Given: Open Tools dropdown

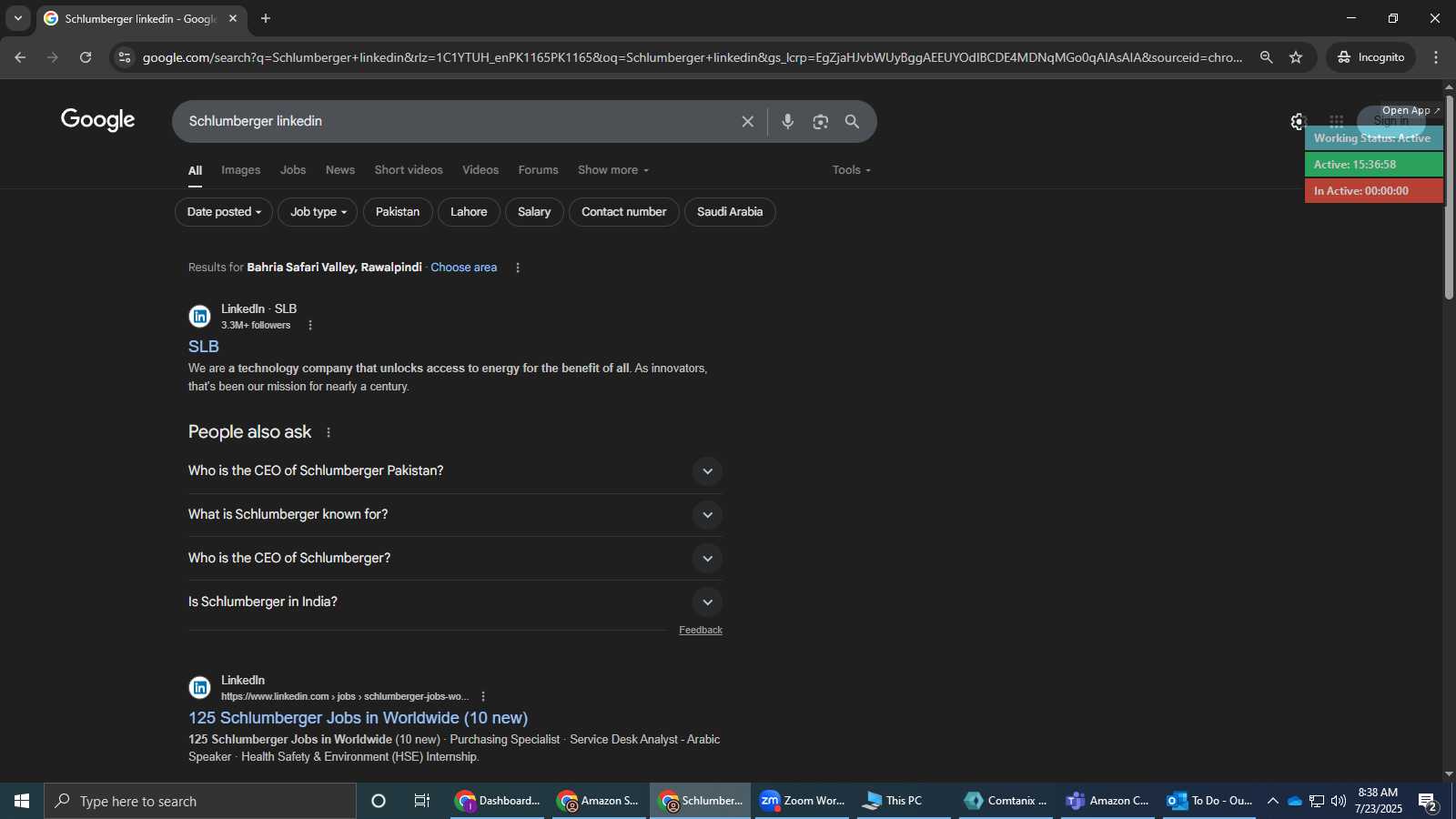Looking at the screenshot, I should point(851,170).
